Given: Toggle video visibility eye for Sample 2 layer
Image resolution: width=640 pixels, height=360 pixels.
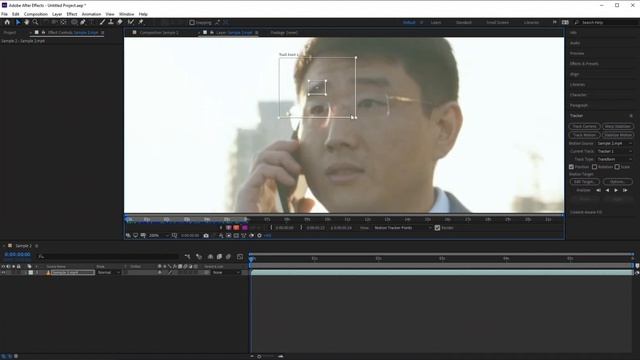Looking at the screenshot, I should (3, 272).
